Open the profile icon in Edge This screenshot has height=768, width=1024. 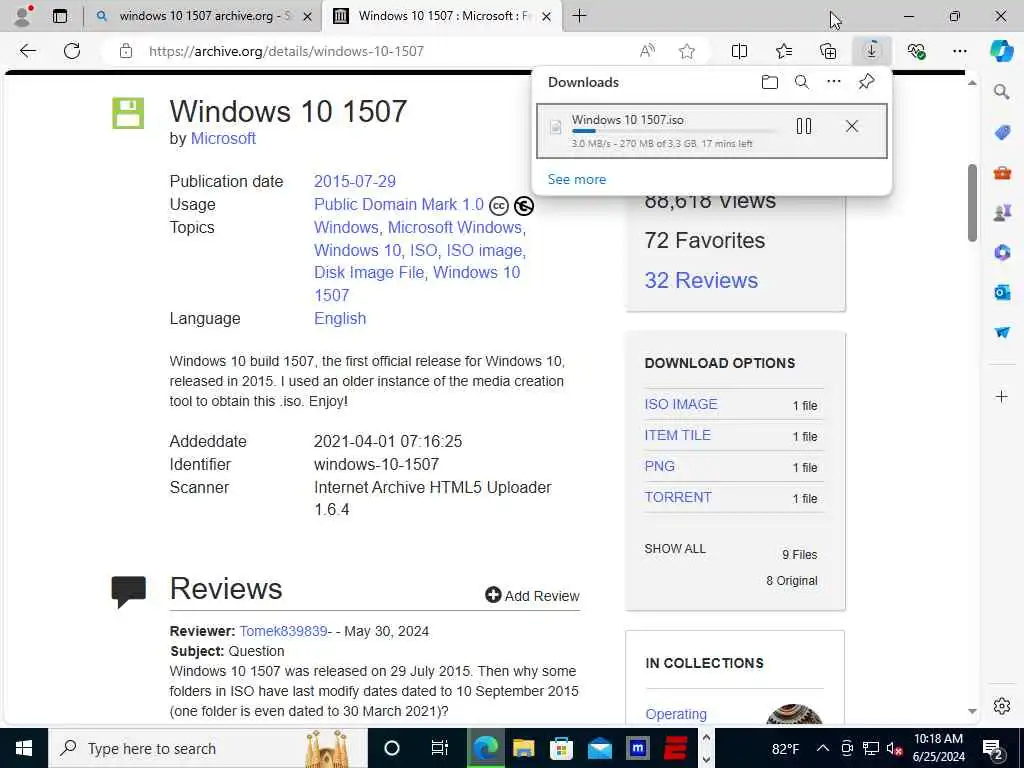pos(24,16)
